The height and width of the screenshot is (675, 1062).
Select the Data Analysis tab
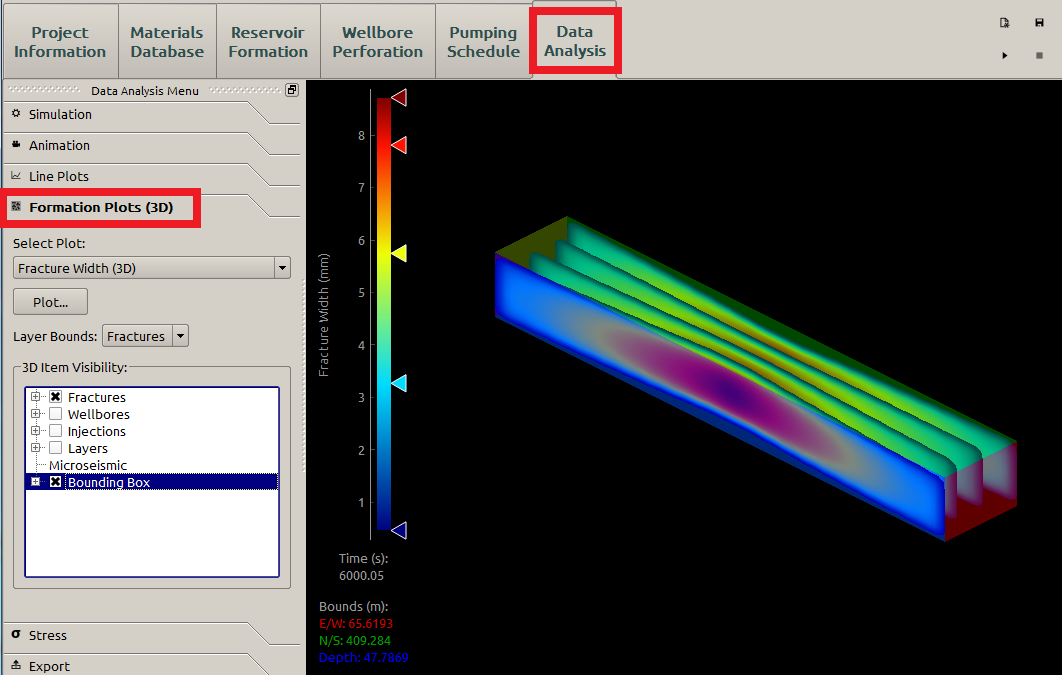575,41
